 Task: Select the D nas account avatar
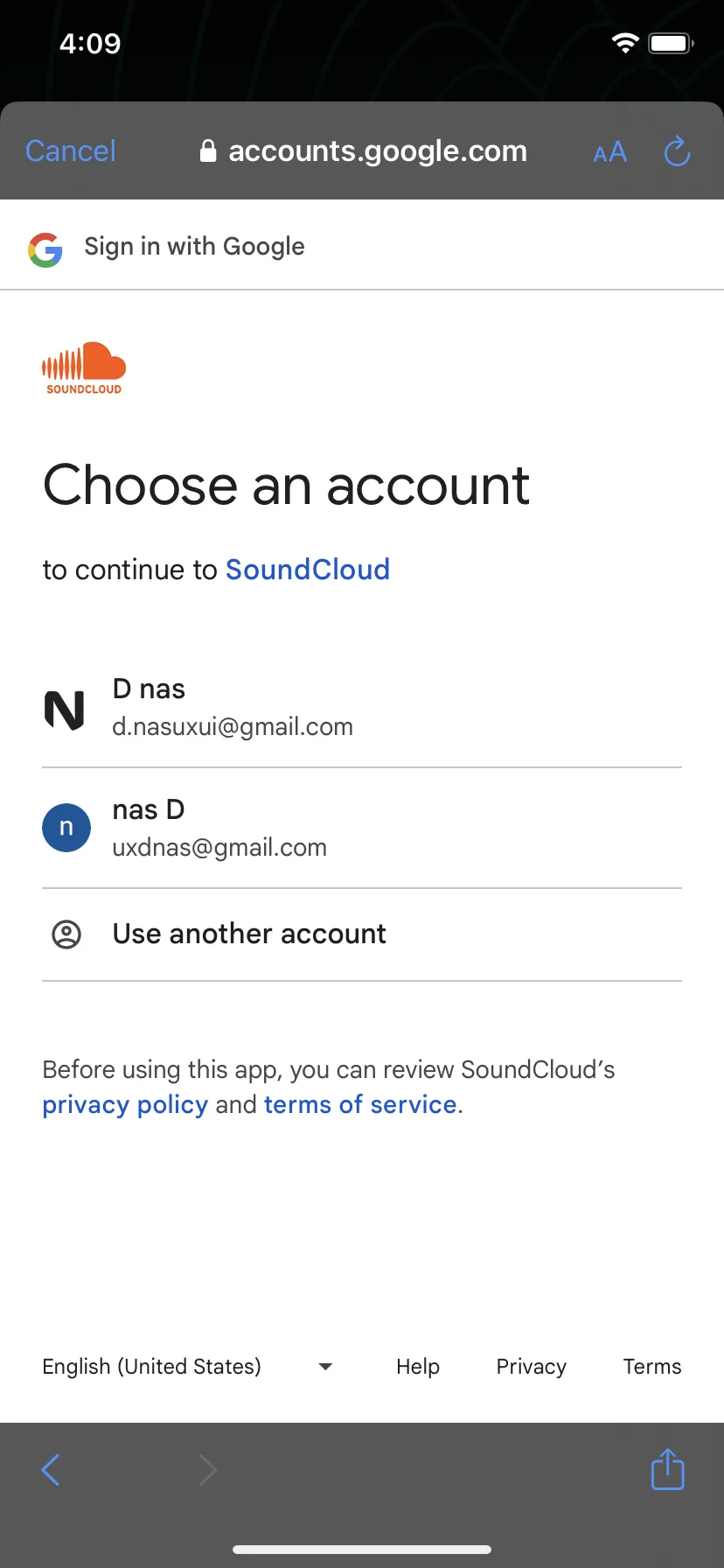[66, 709]
